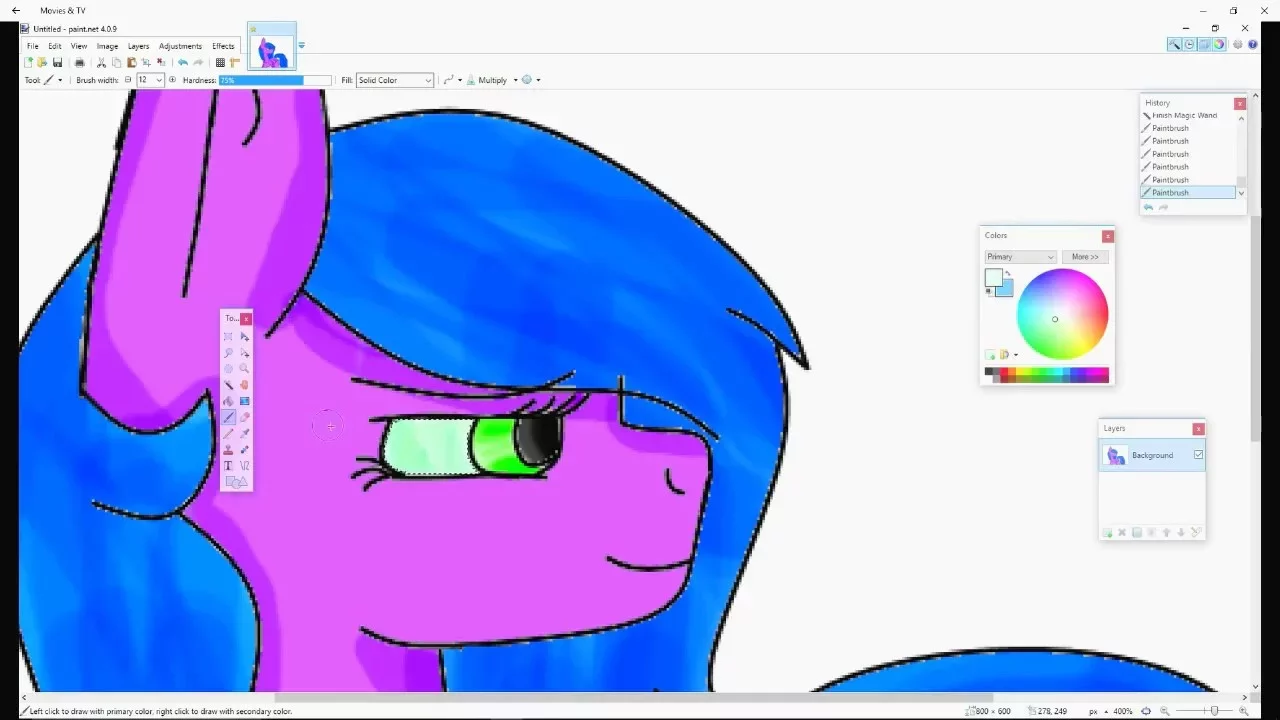Click the Save toolbar icon
This screenshot has width=1280, height=720.
coord(57,62)
